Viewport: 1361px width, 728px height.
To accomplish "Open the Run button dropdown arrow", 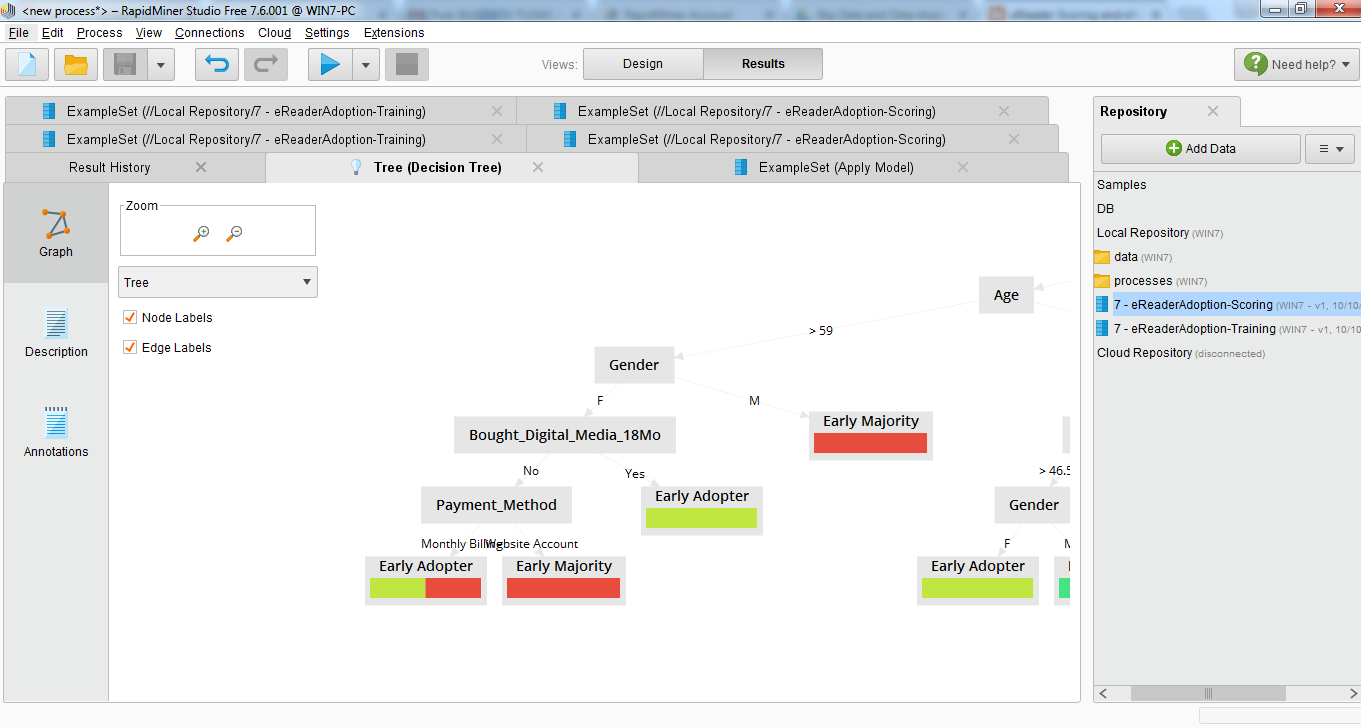I will [365, 63].
